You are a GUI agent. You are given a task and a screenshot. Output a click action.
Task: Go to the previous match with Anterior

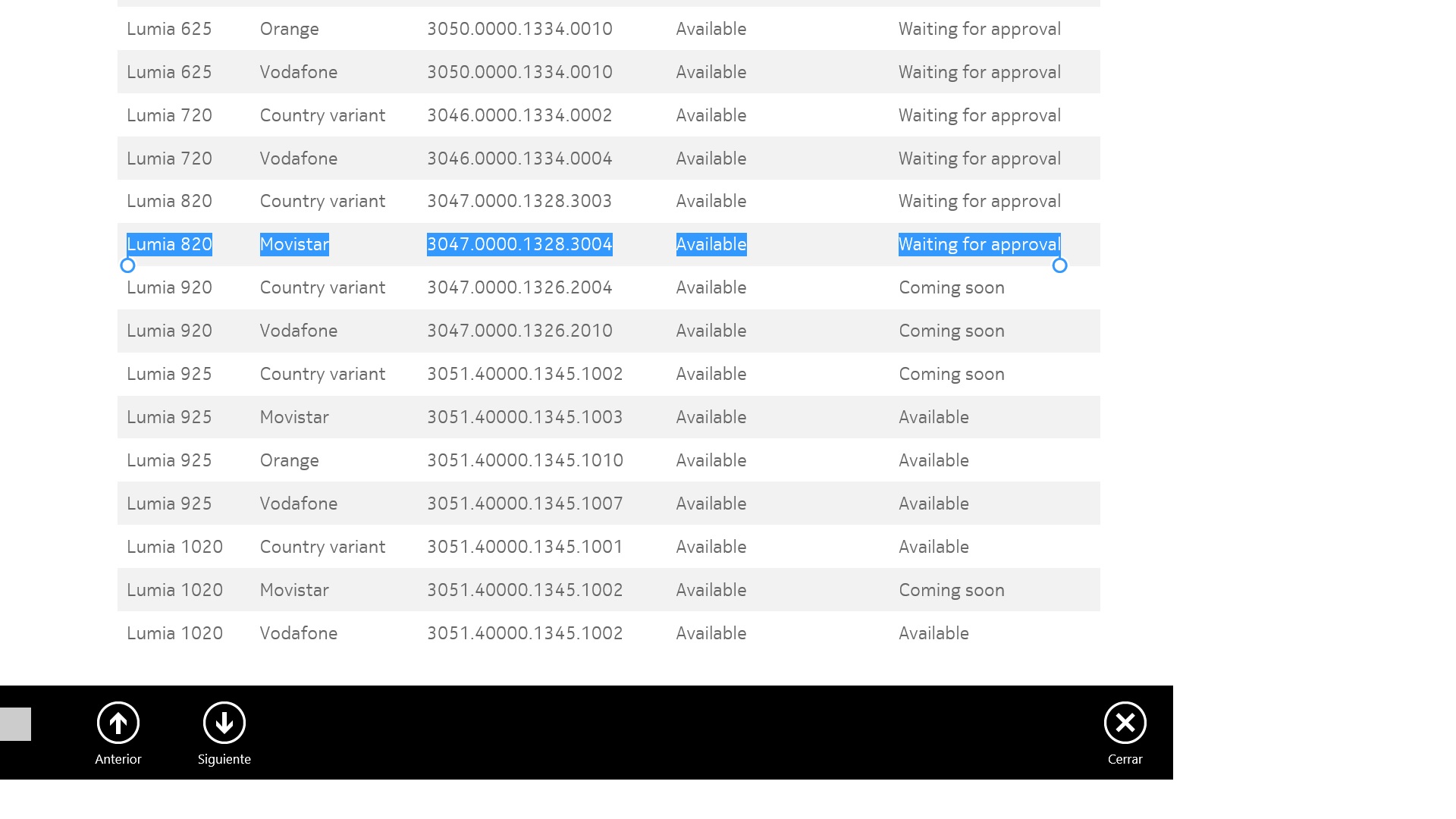click(118, 733)
